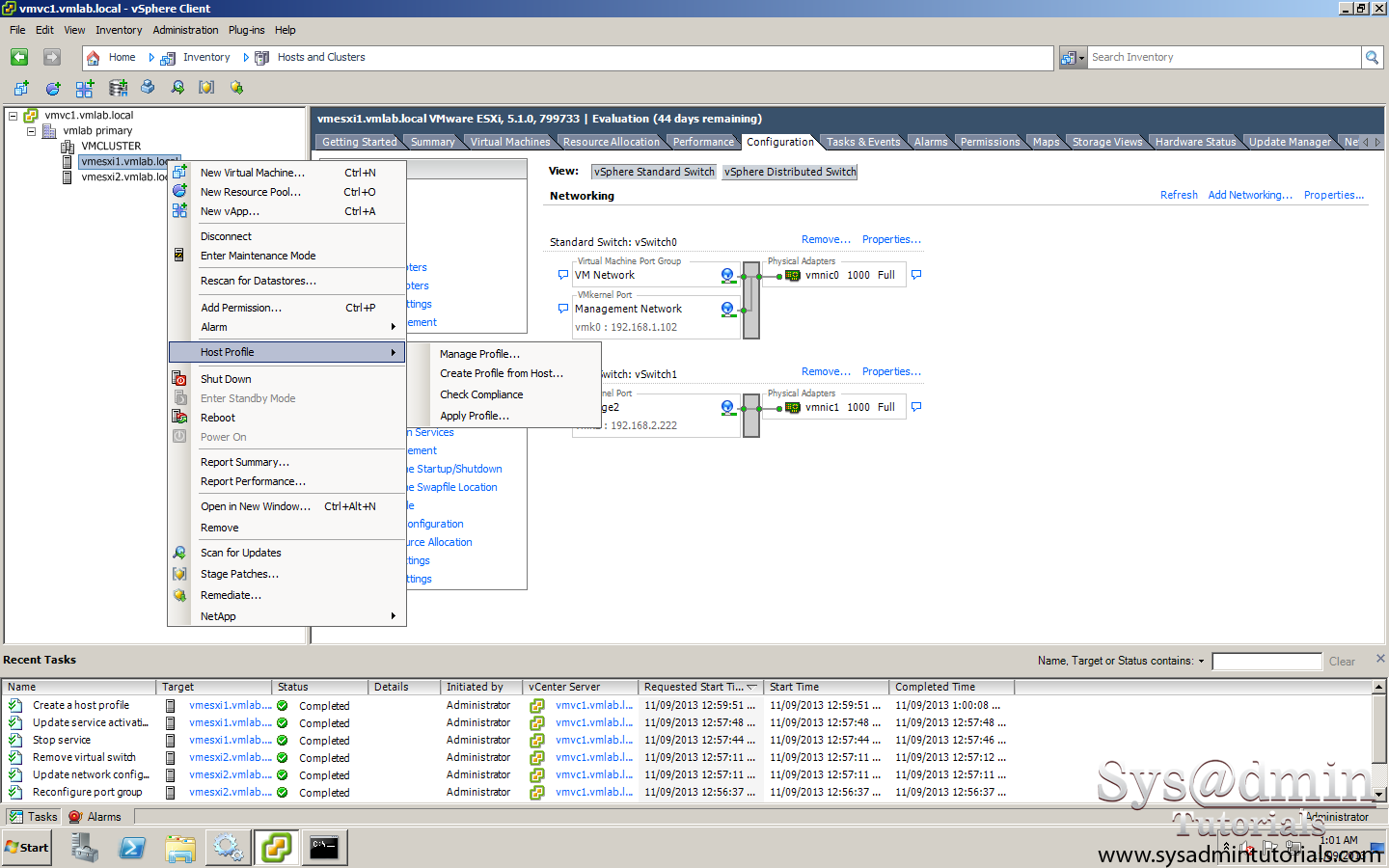Open Server Manager from the taskbar
This screenshot has height=868, width=1389.
coord(85,848)
